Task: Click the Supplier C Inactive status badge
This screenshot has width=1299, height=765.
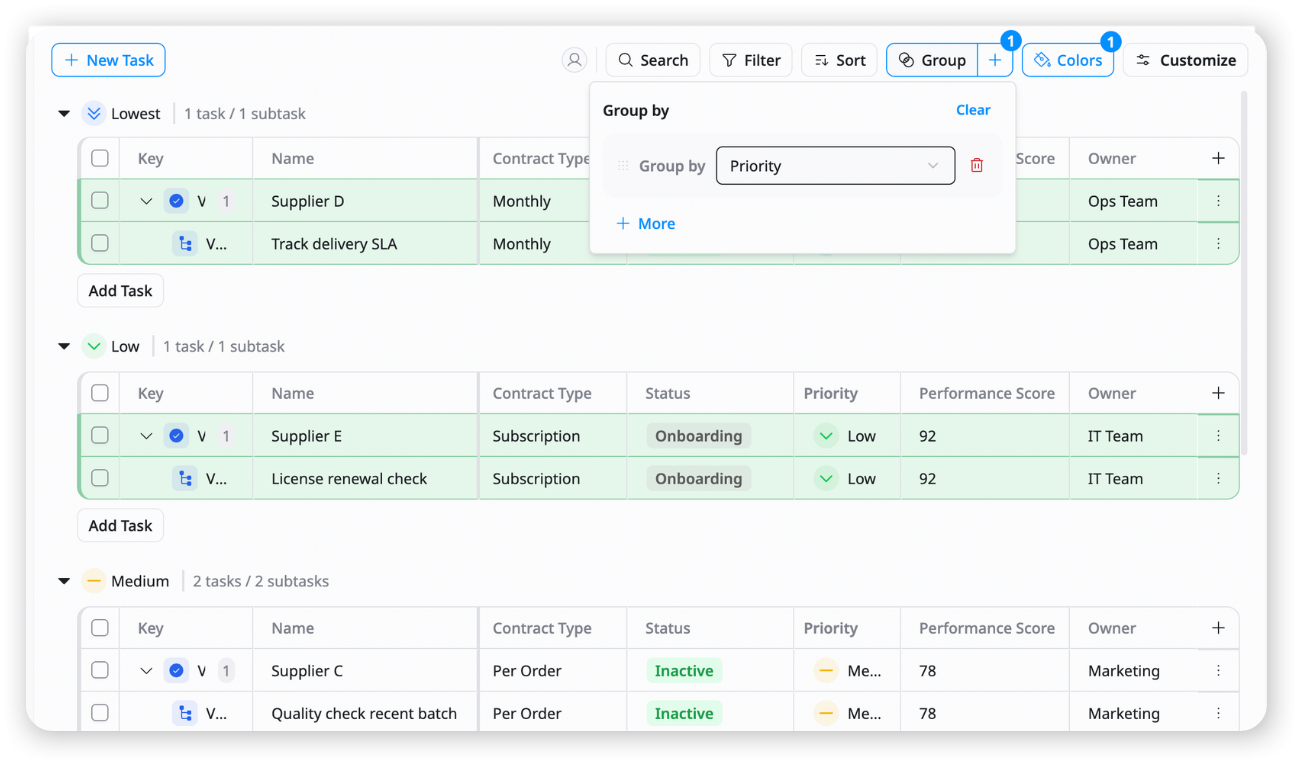Action: tap(684, 671)
